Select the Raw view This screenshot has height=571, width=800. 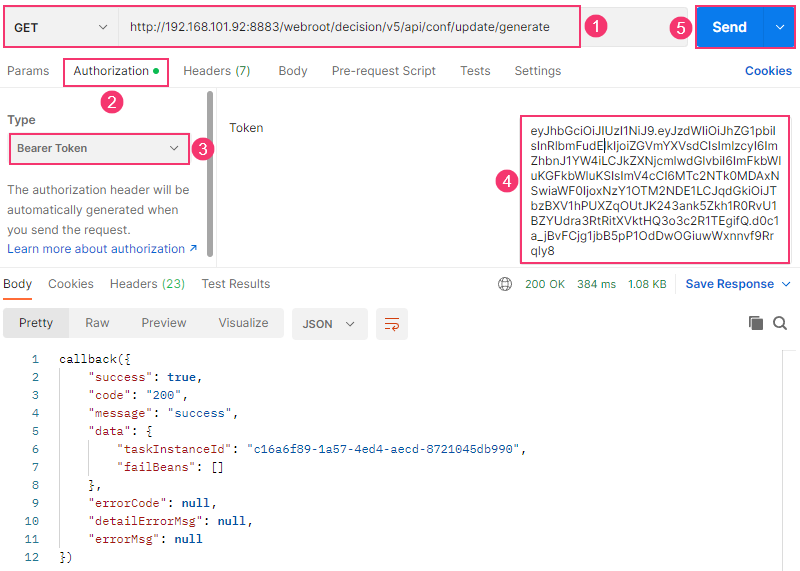click(97, 323)
